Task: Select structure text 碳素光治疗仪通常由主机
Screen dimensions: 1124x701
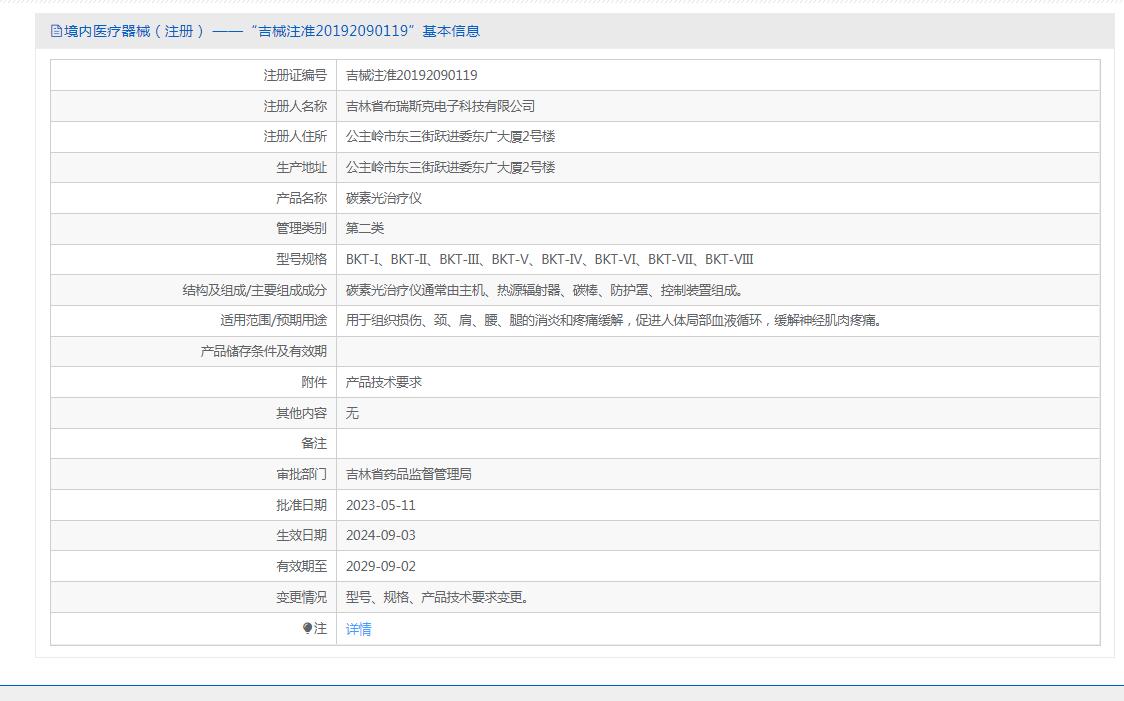Action: [x=546, y=290]
